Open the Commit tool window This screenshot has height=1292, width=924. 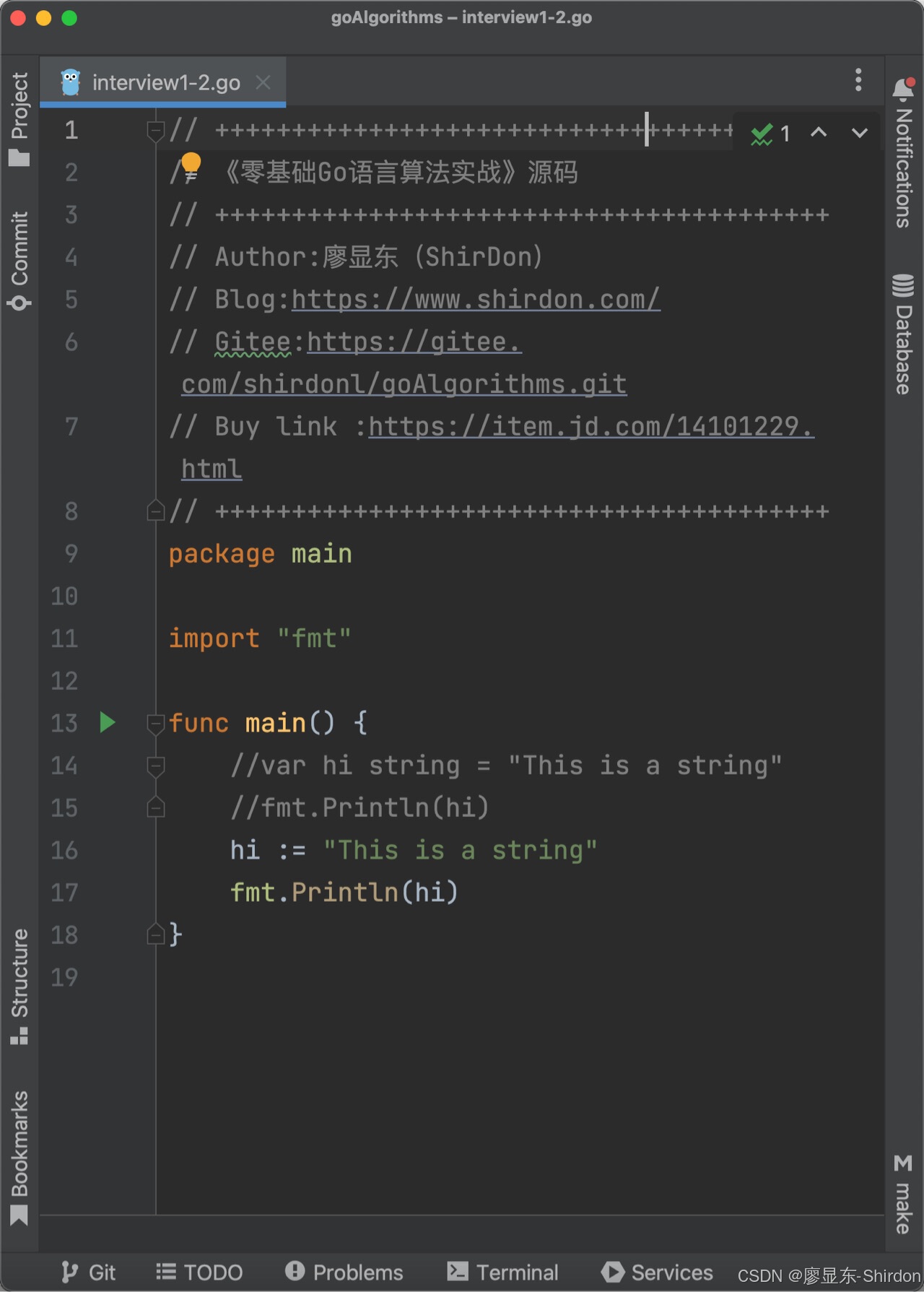pyautogui.click(x=19, y=261)
